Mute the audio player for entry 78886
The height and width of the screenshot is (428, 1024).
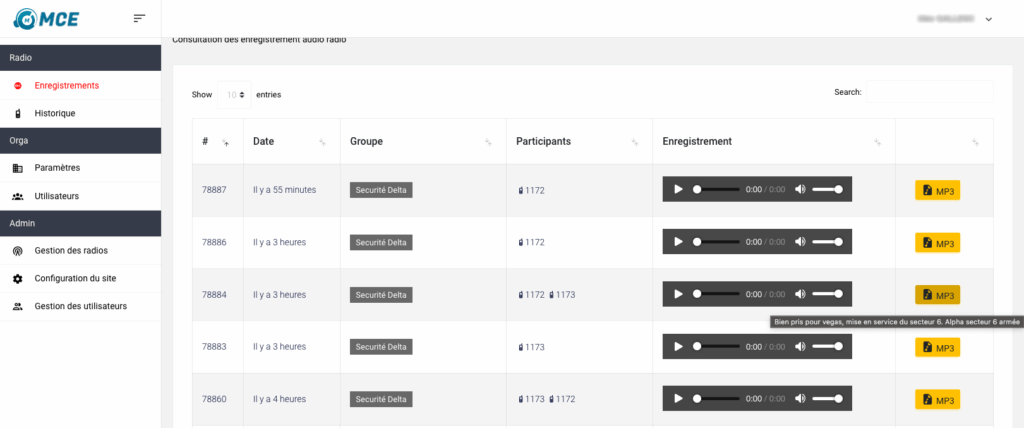(x=799, y=242)
